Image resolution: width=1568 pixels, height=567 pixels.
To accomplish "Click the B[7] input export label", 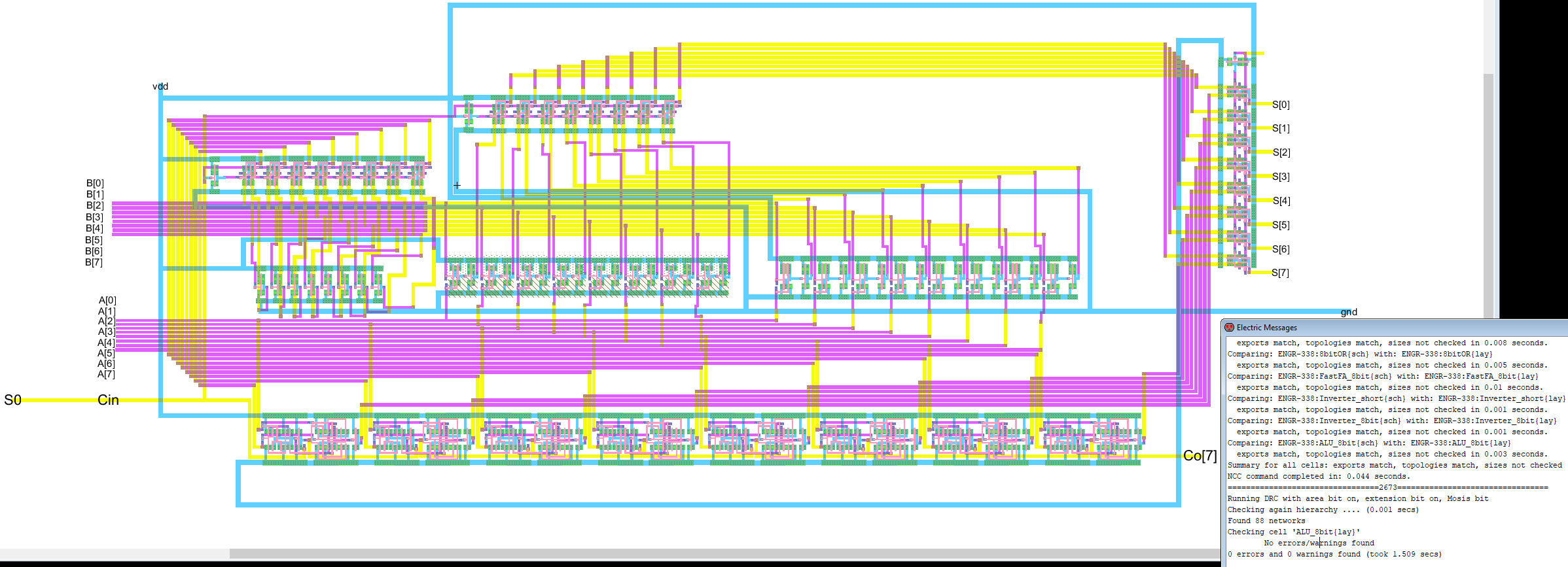I will [94, 262].
